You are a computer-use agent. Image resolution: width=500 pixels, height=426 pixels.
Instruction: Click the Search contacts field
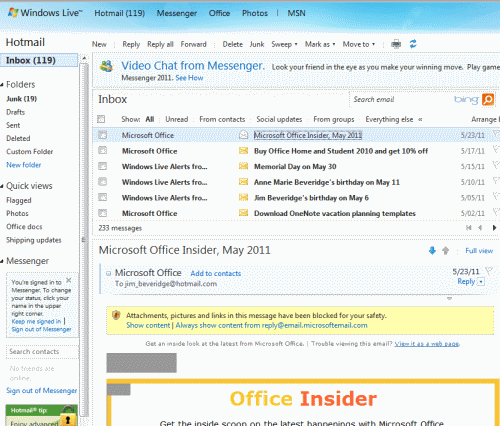coord(42,352)
